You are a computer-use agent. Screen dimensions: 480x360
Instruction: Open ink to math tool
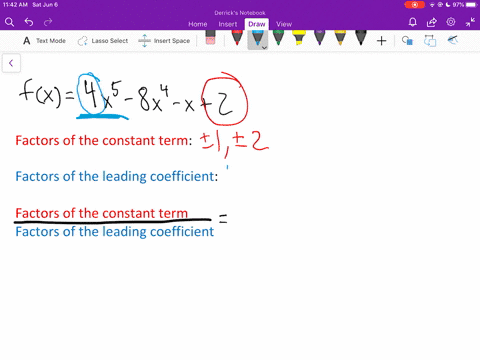coord(452,40)
